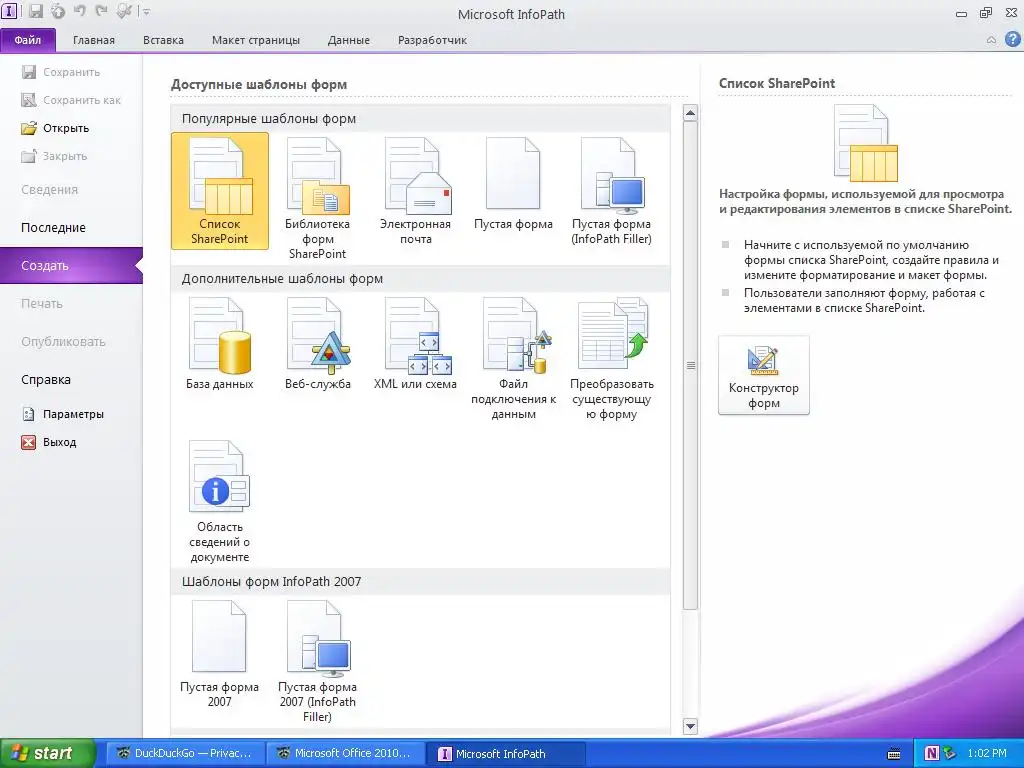
Task: Open the Справка section
Action: (71, 379)
